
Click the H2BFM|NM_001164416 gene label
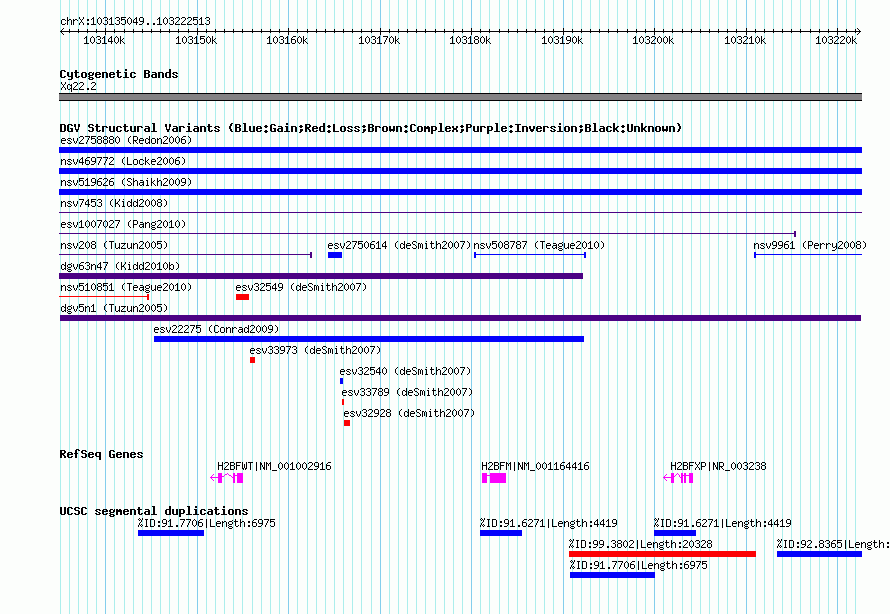pos(535,466)
